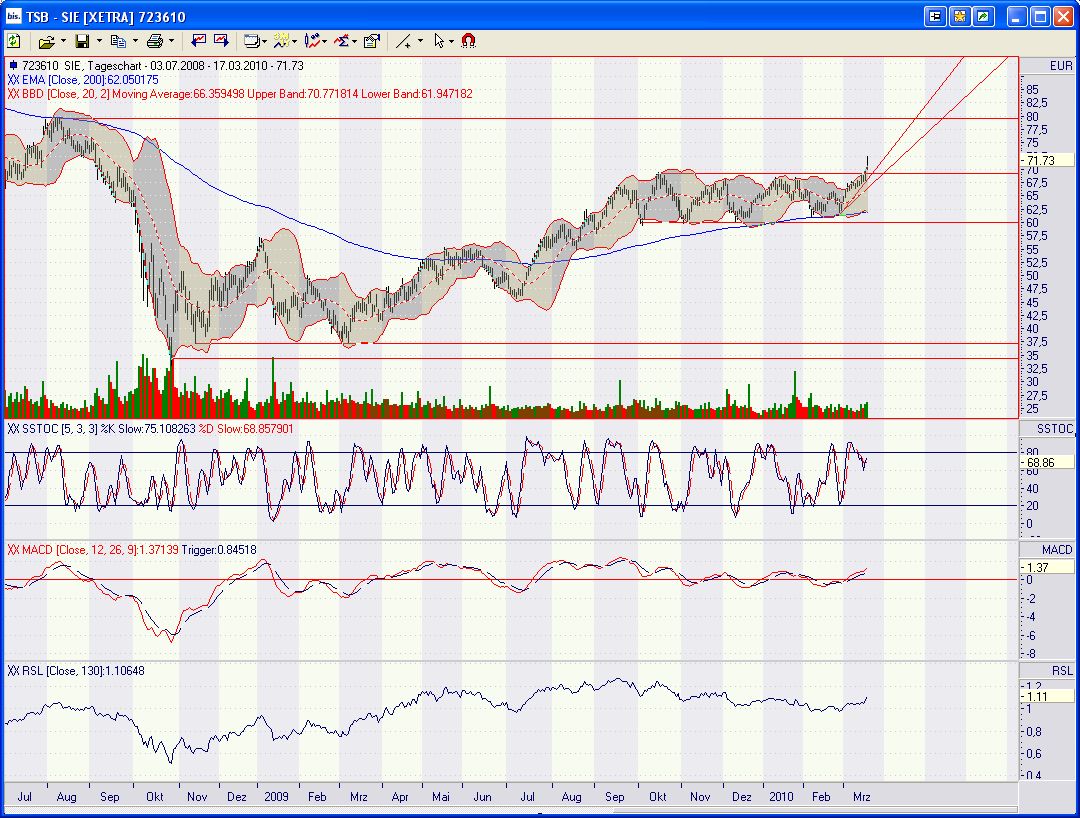Expand the dropdown arrow beside the pointer tool
1080x818 pixels.
click(451, 41)
